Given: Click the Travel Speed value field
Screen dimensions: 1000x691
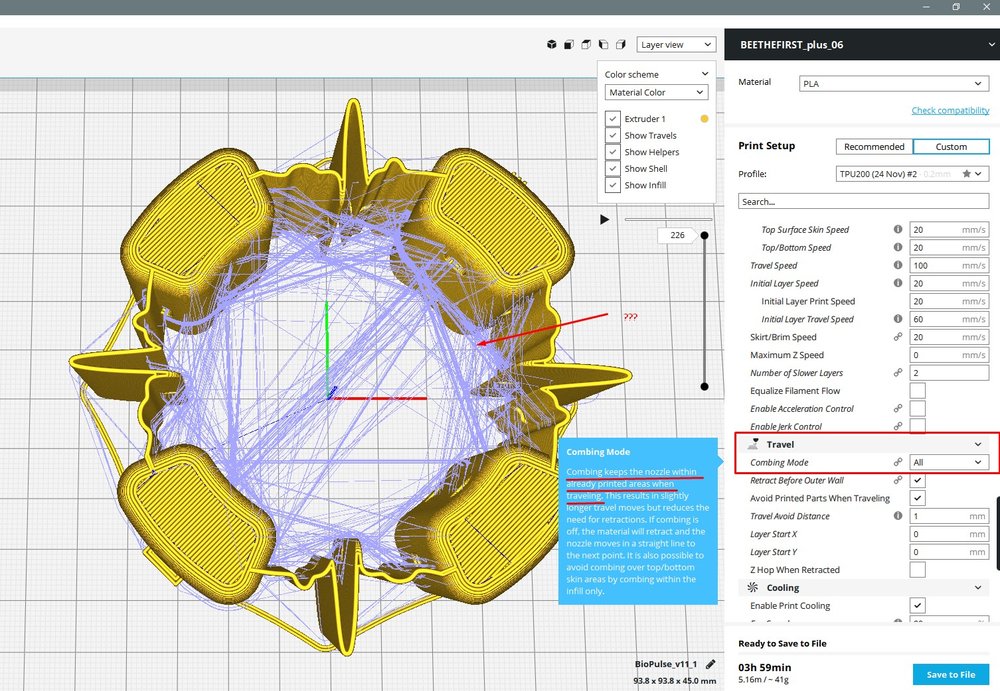Looking at the screenshot, I should pyautogui.click(x=949, y=265).
